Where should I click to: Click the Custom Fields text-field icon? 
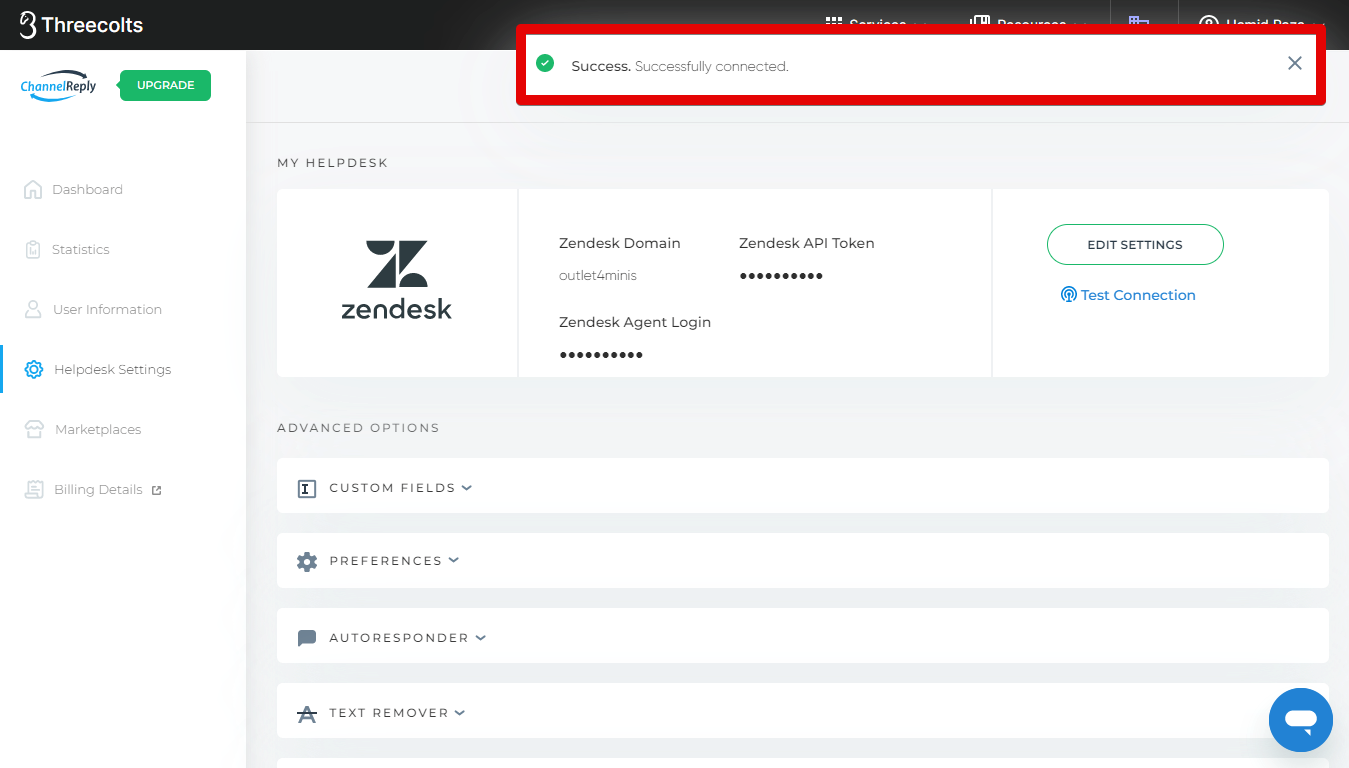pyautogui.click(x=307, y=488)
